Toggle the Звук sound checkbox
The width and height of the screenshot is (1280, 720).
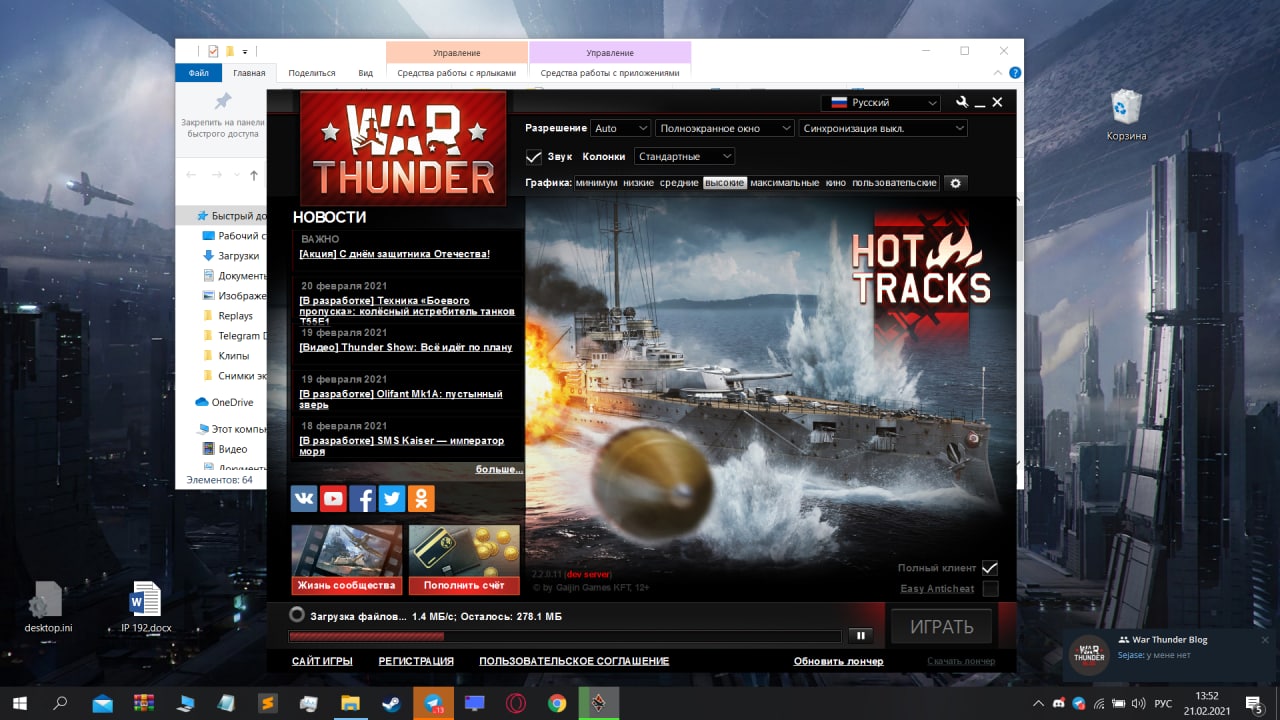(x=534, y=157)
